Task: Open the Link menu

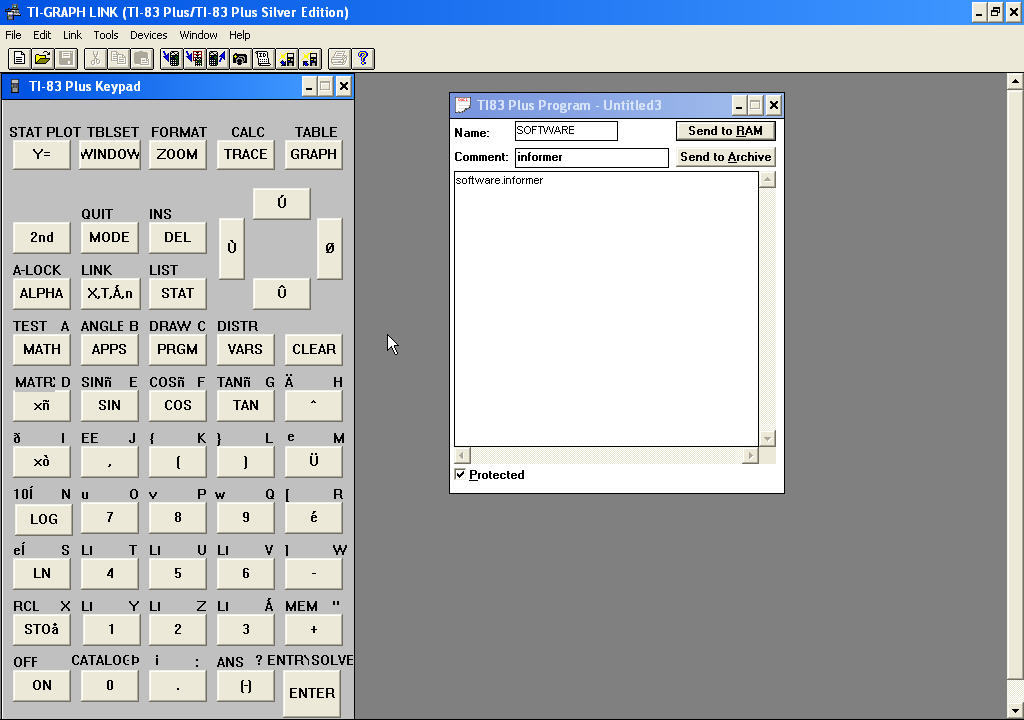Action: [x=72, y=35]
